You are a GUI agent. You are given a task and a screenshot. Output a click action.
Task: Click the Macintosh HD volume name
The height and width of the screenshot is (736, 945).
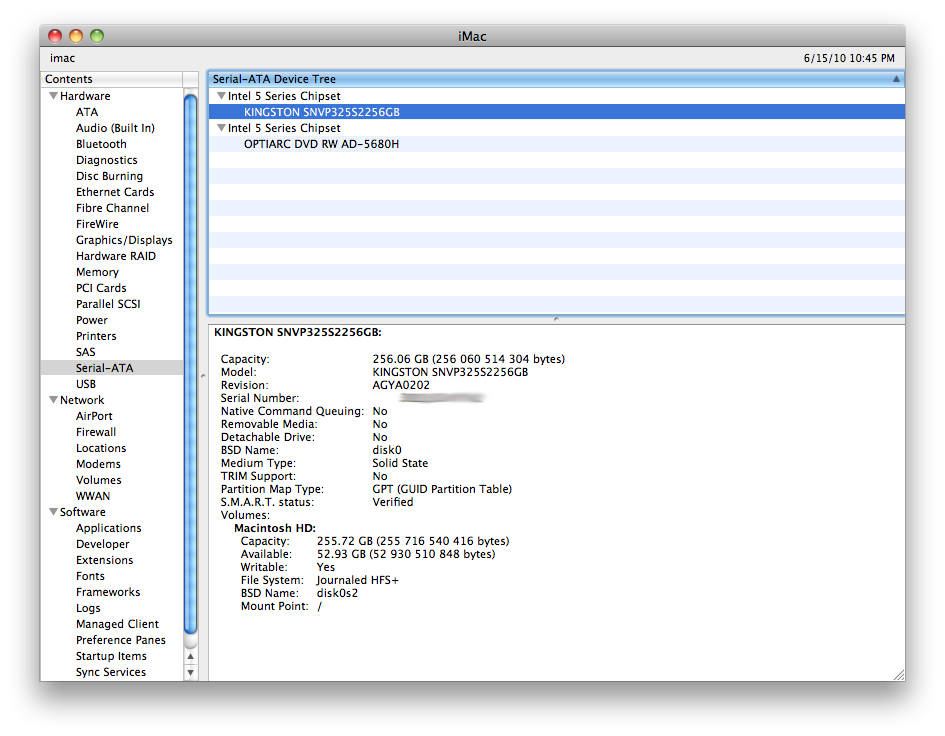(x=275, y=528)
